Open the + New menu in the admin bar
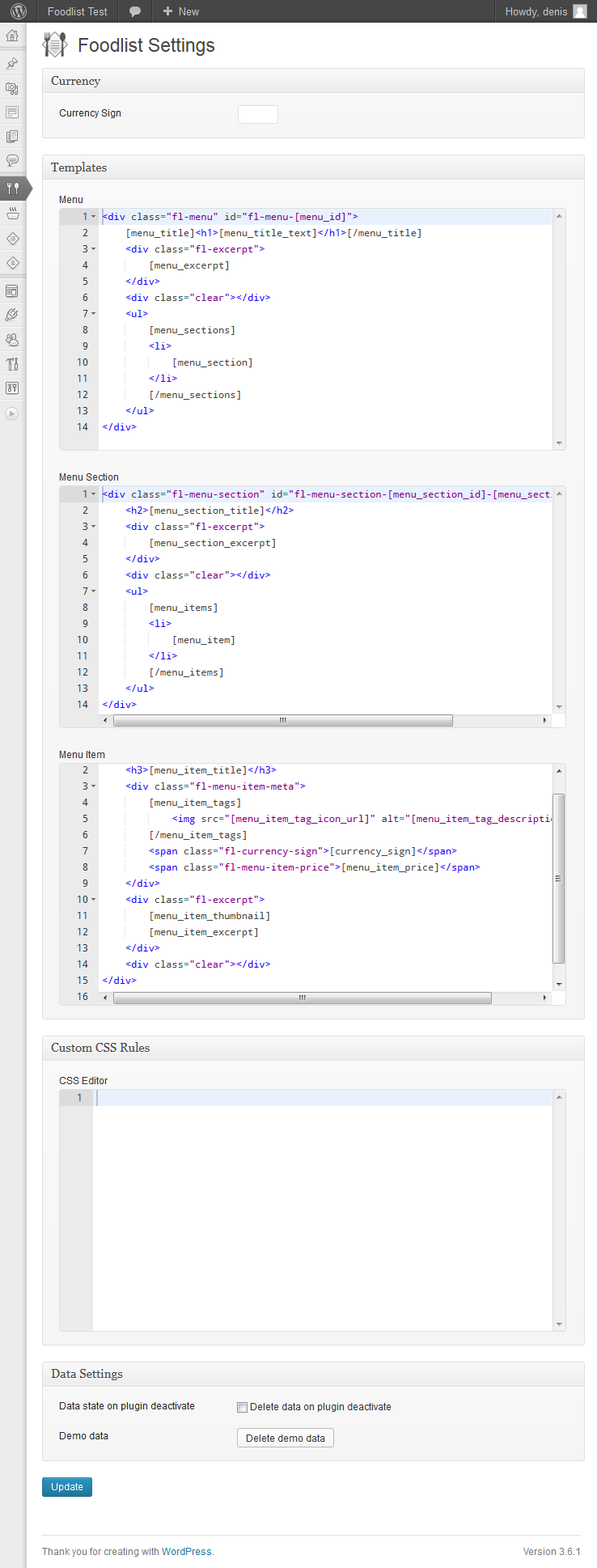Viewport: 597px width, 1568px height. [180, 11]
